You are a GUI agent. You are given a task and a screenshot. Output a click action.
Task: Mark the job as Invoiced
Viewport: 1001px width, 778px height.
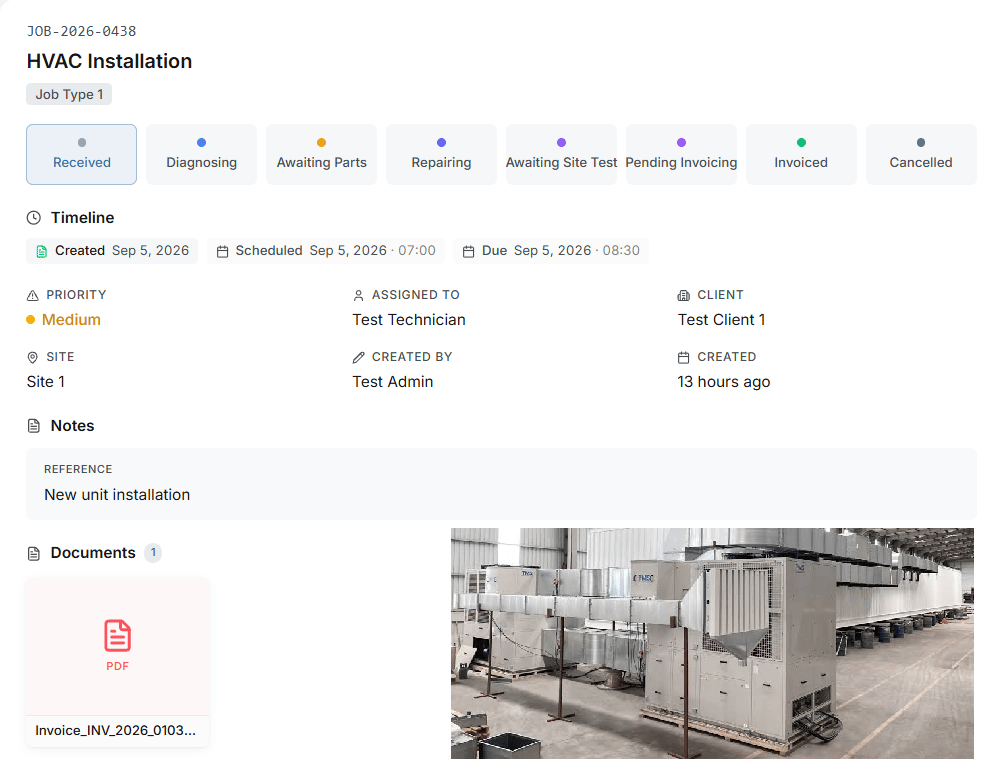pyautogui.click(x=801, y=154)
